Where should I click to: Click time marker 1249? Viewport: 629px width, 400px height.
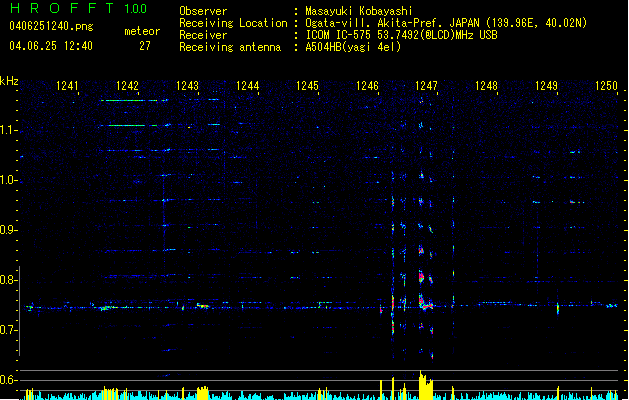pos(546,85)
